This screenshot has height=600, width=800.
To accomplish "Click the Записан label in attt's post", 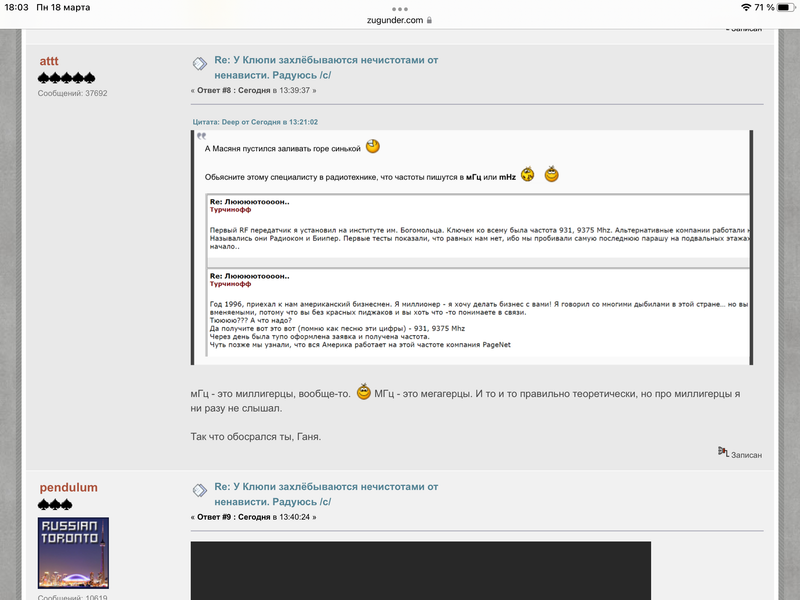I will [746, 455].
